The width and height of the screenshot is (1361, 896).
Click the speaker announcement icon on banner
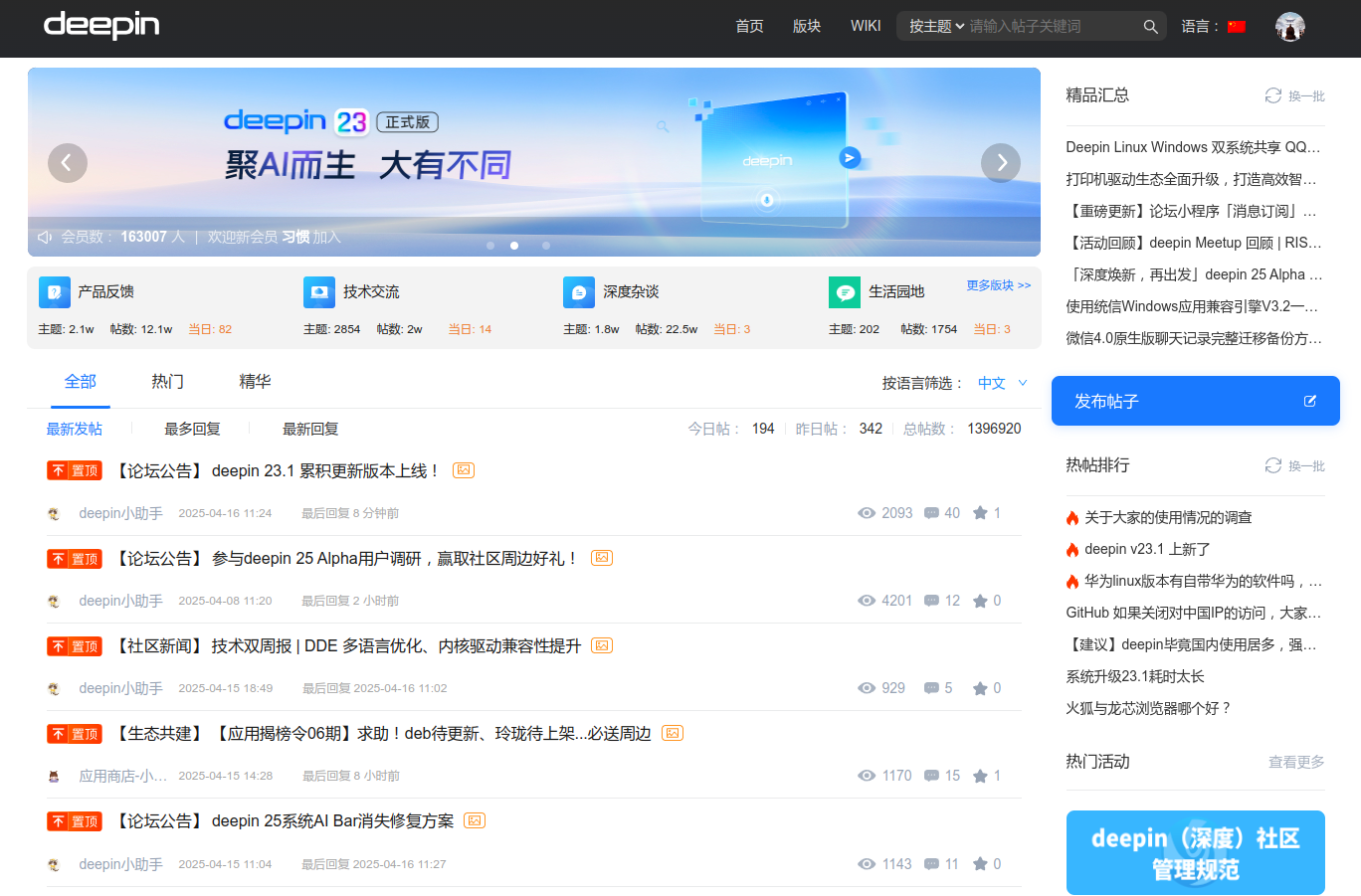[45, 237]
